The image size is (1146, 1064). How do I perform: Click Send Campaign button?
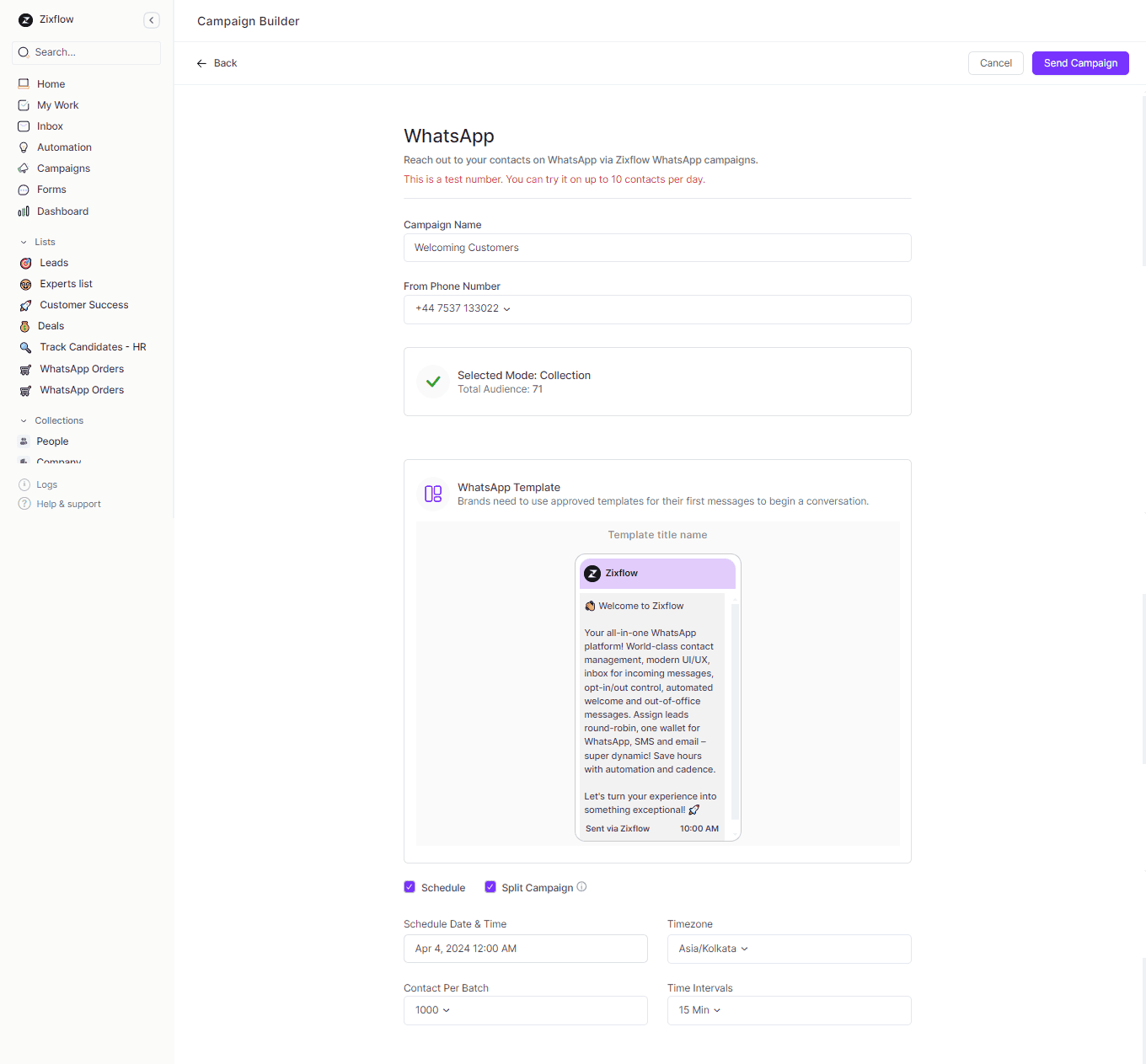[x=1080, y=63]
